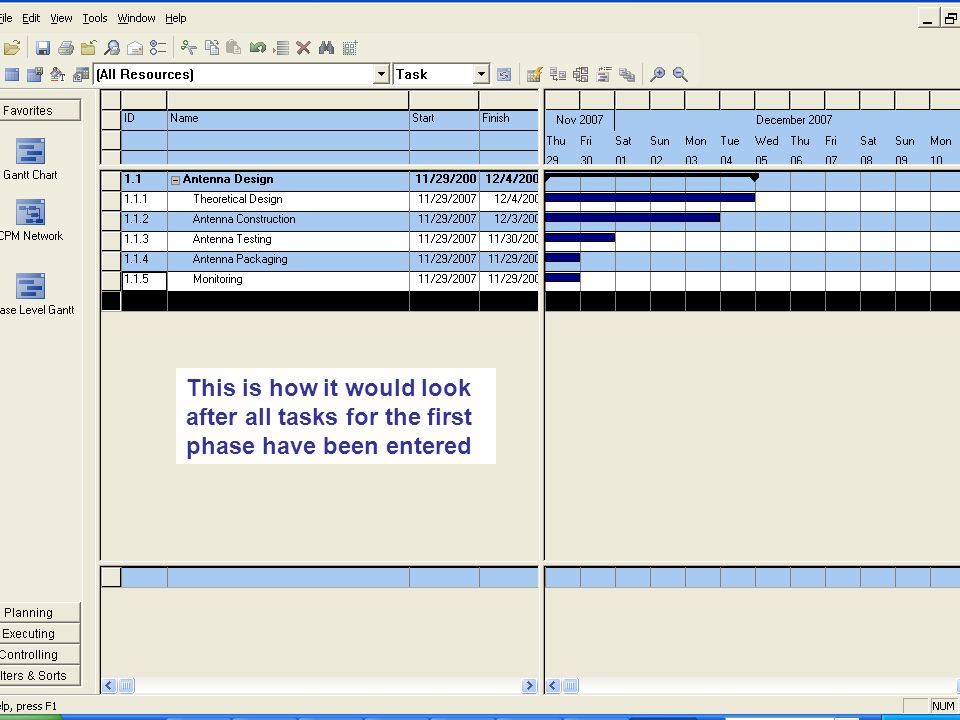Click the Start column header

click(444, 118)
